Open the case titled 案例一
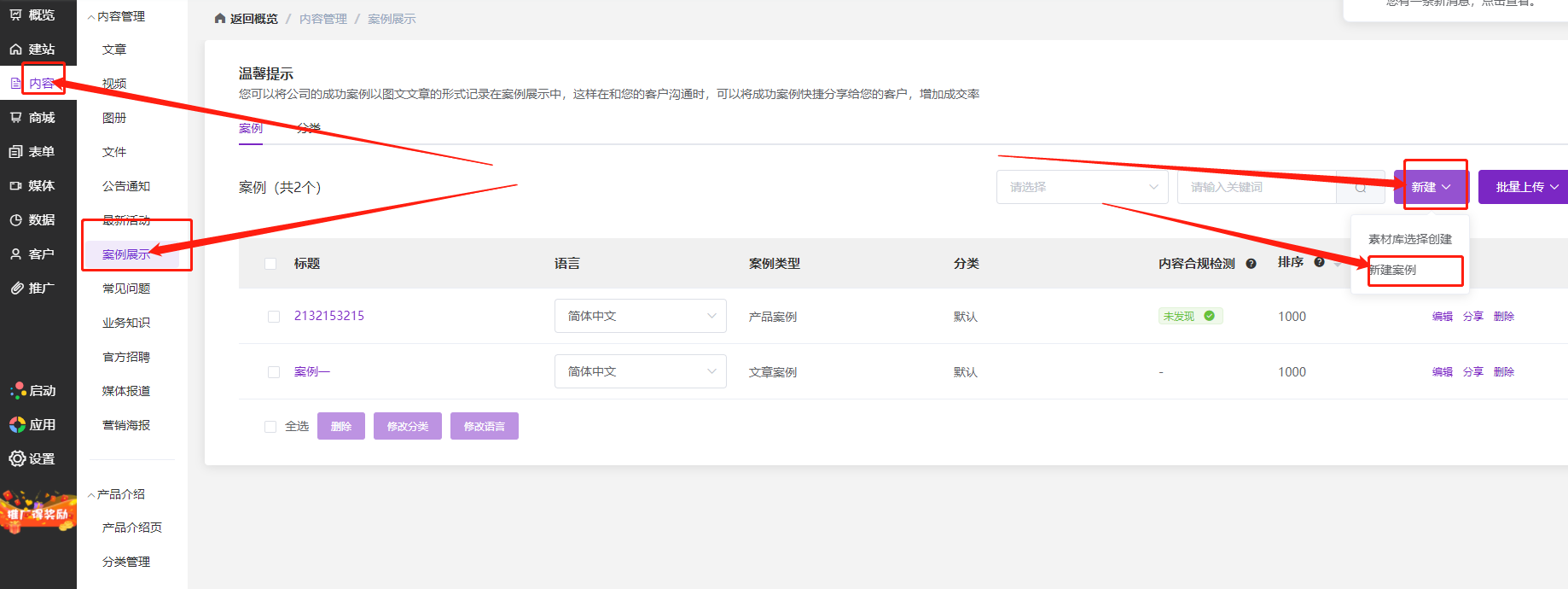The height and width of the screenshot is (589, 1568). coord(312,371)
